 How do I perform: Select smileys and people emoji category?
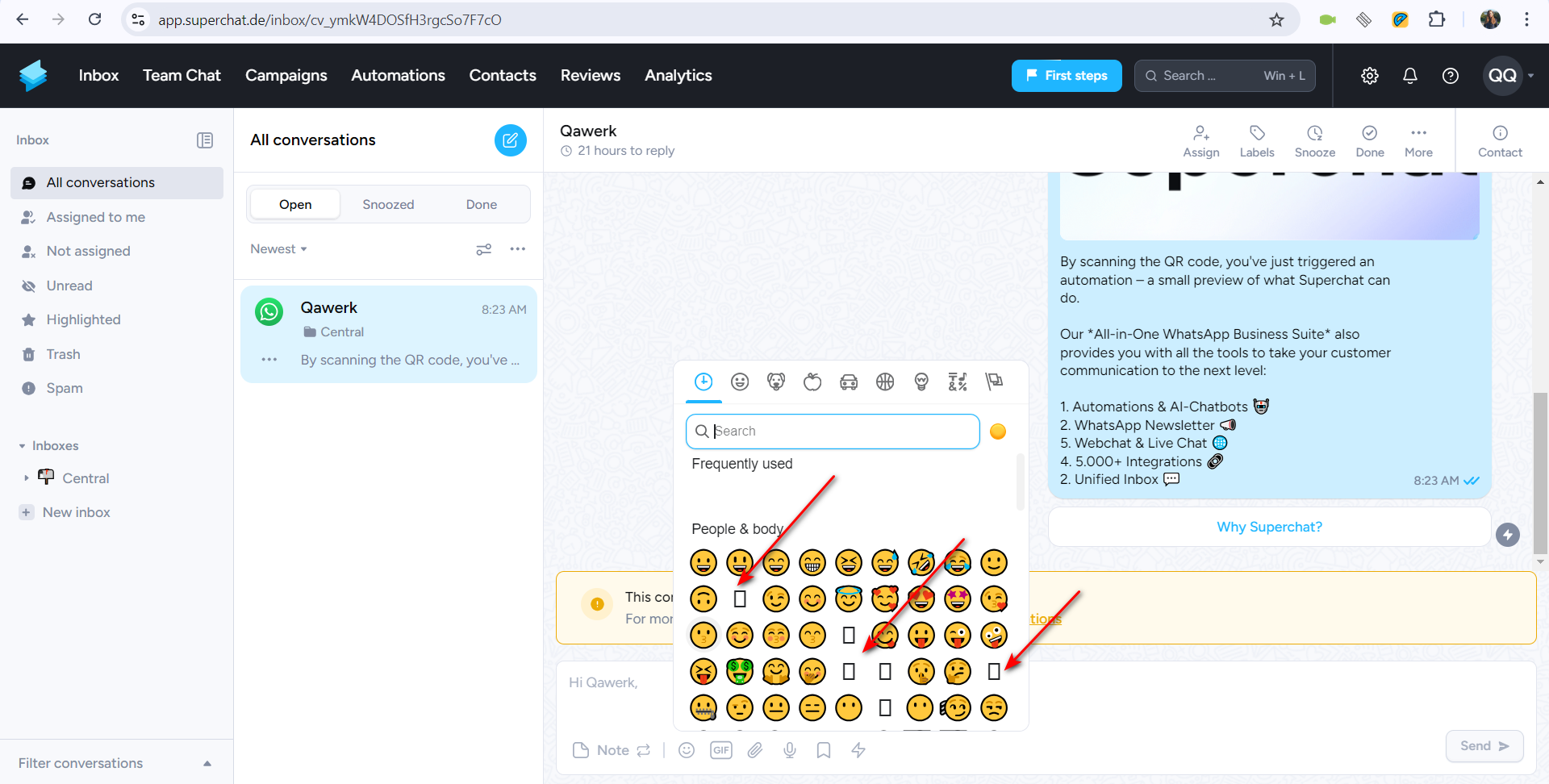click(x=740, y=382)
